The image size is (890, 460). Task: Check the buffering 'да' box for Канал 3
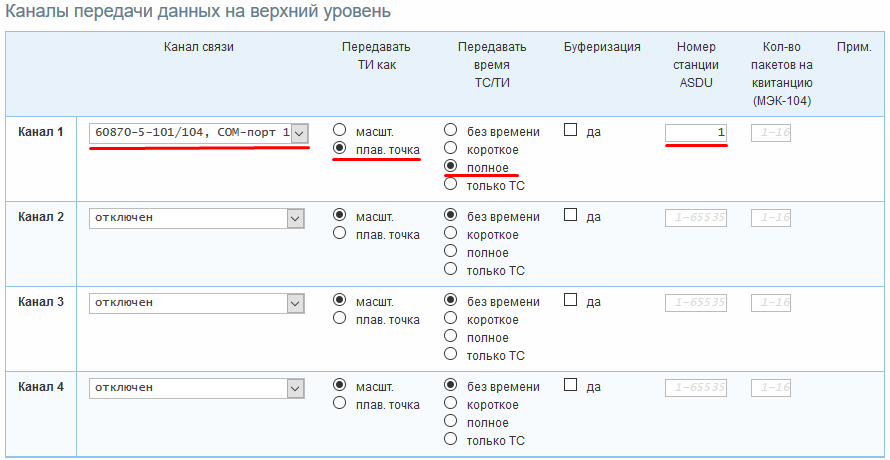coord(571,300)
